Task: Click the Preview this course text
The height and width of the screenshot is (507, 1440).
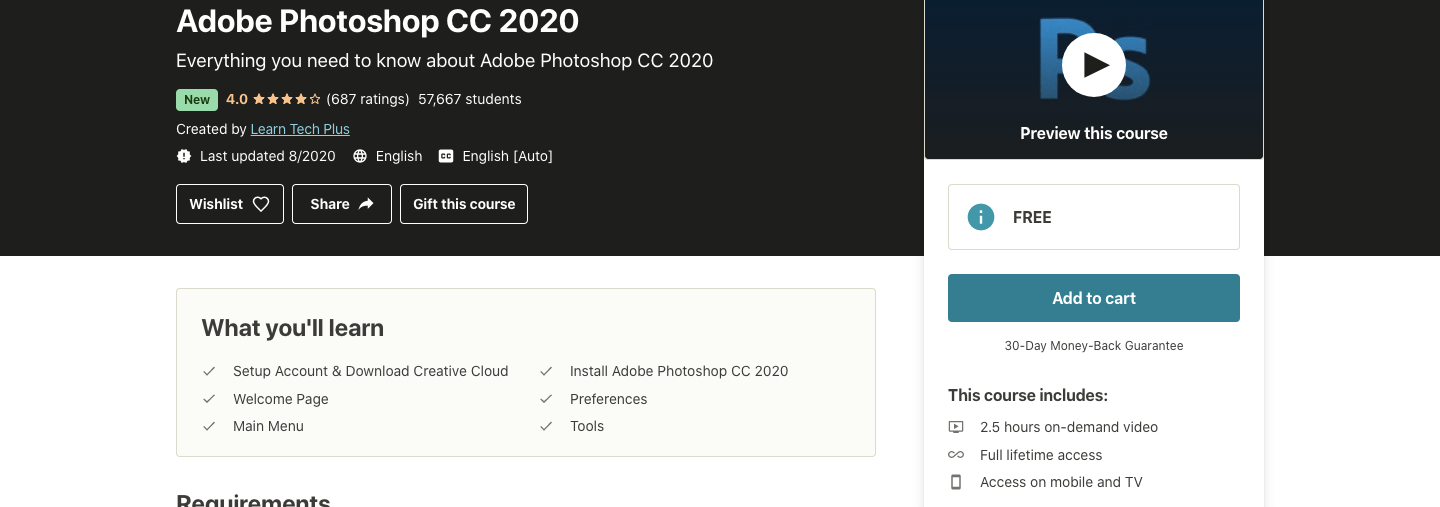Action: pyautogui.click(x=1094, y=133)
